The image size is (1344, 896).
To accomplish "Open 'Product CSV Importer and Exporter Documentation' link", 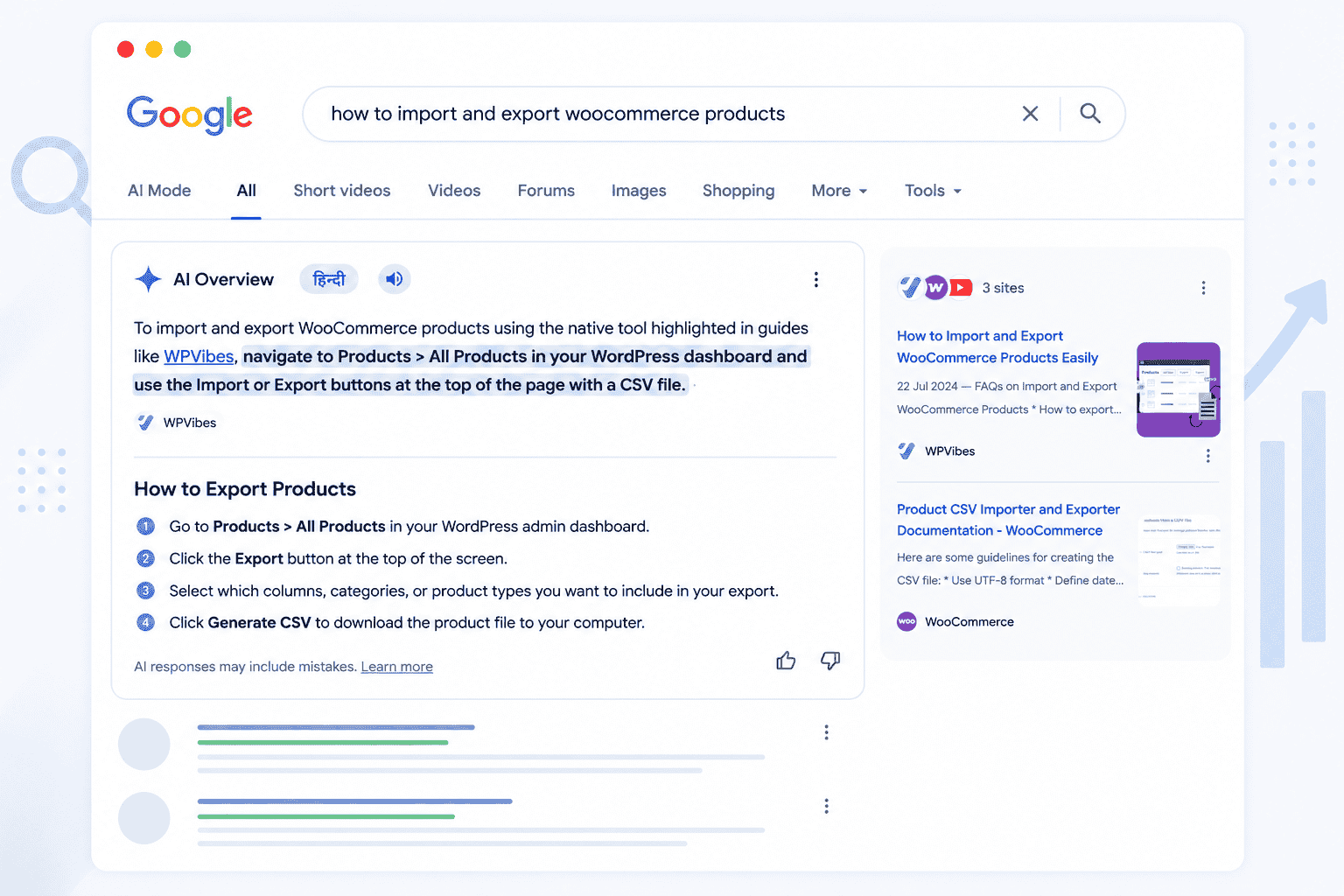I will click(1008, 520).
